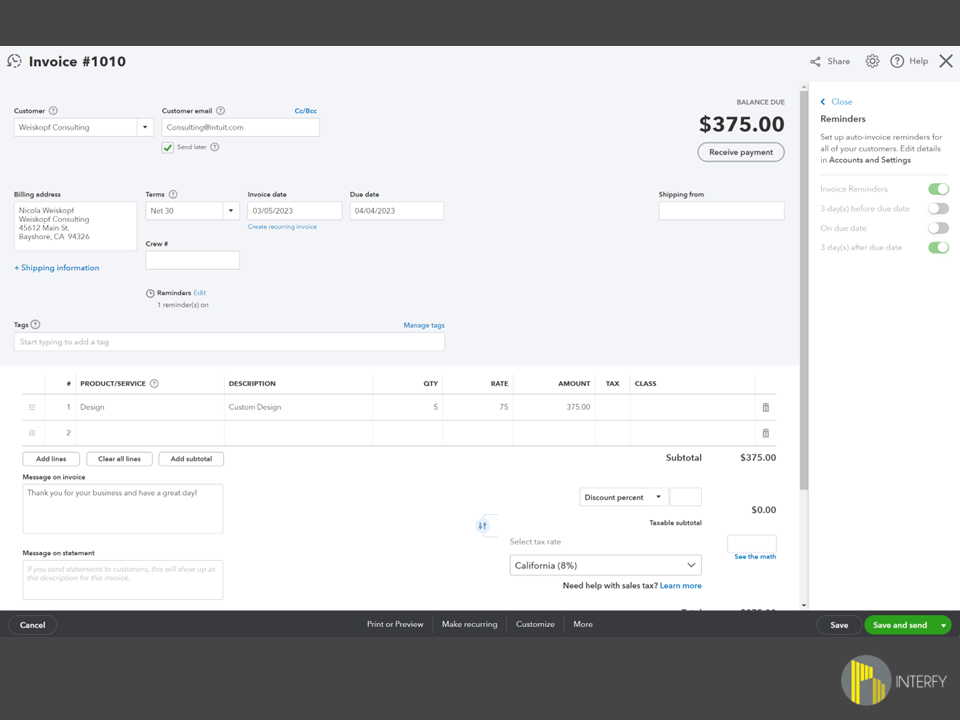Turn on the On due date reminder
The width and height of the screenshot is (960, 720).
pos(938,228)
